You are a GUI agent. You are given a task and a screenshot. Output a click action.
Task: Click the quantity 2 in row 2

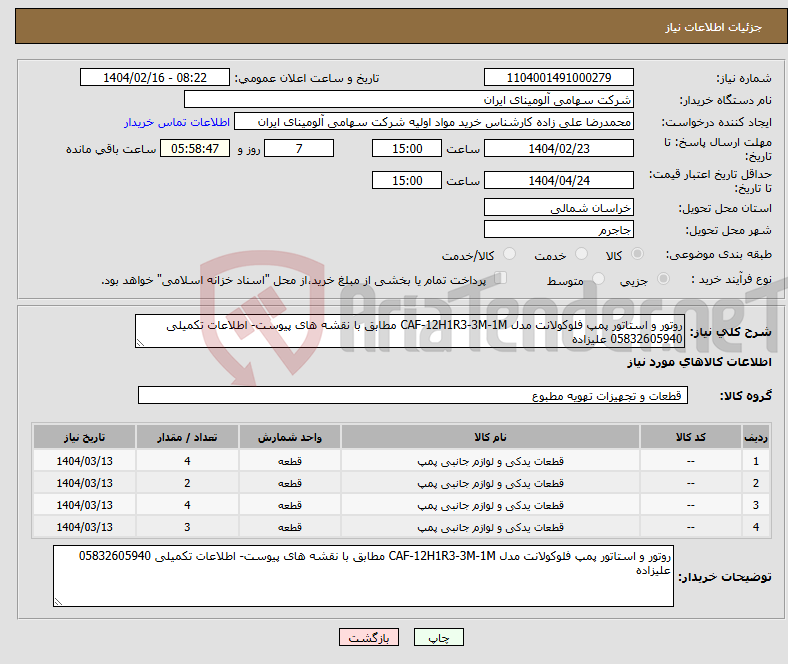[x=187, y=483]
